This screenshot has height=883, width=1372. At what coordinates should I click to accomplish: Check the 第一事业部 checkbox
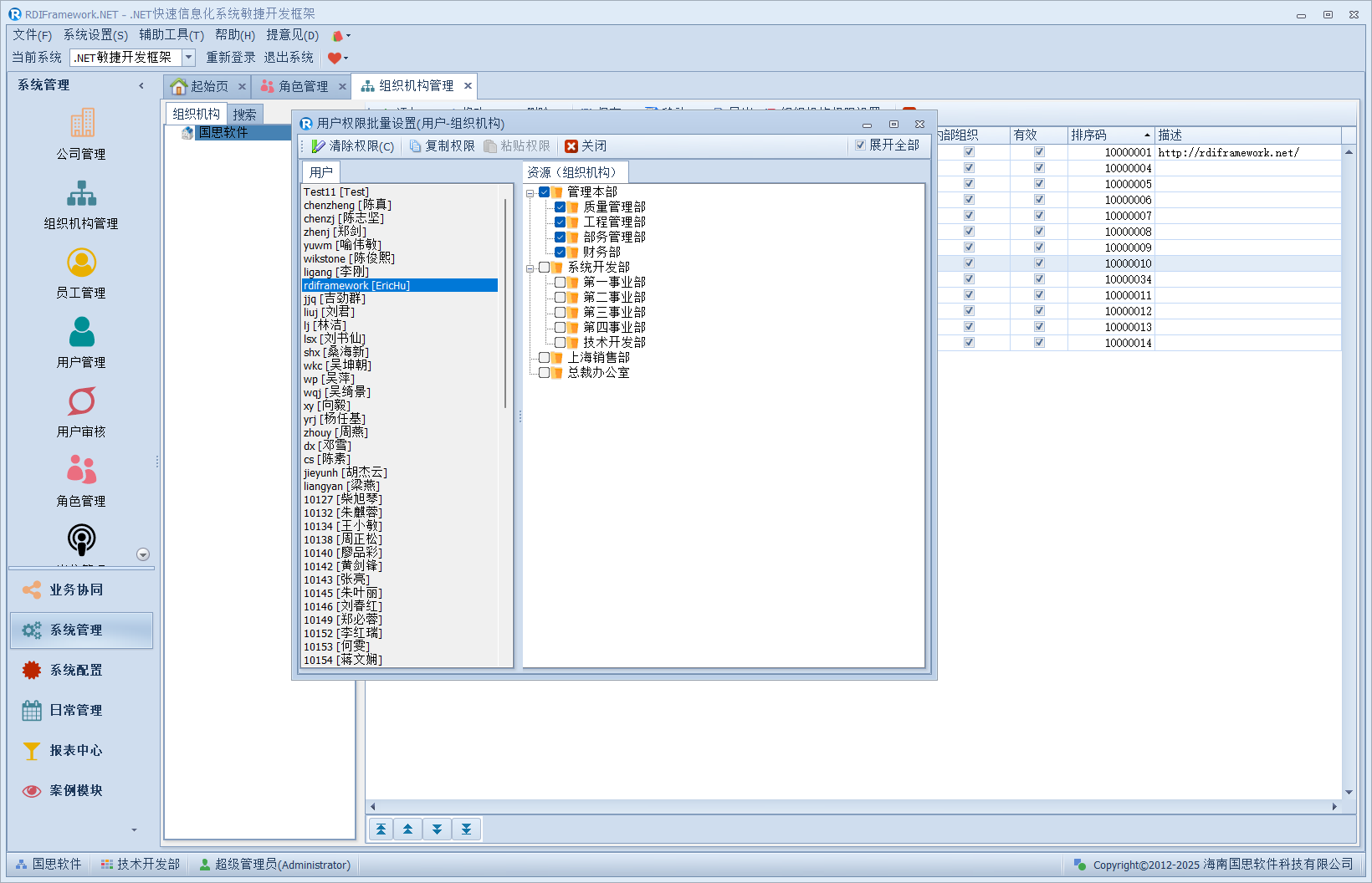561,283
